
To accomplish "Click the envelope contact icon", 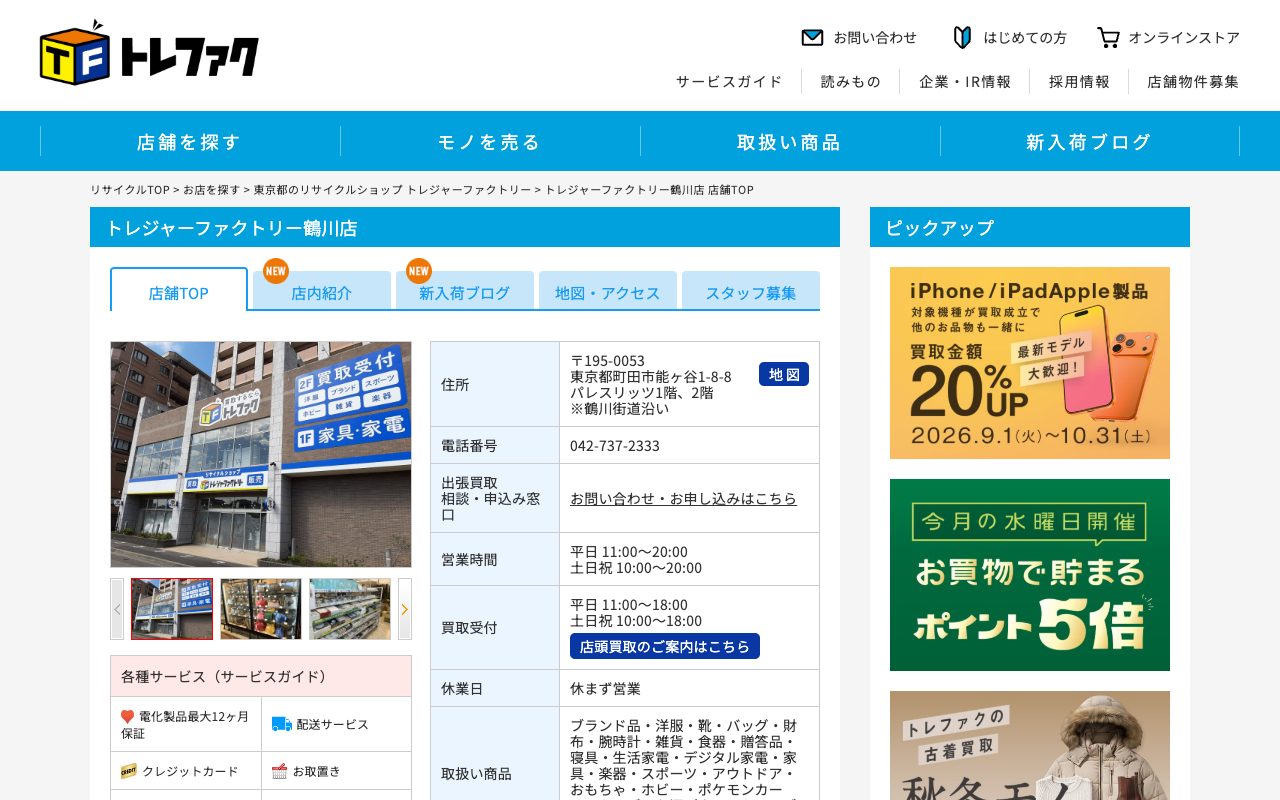I will click(812, 38).
